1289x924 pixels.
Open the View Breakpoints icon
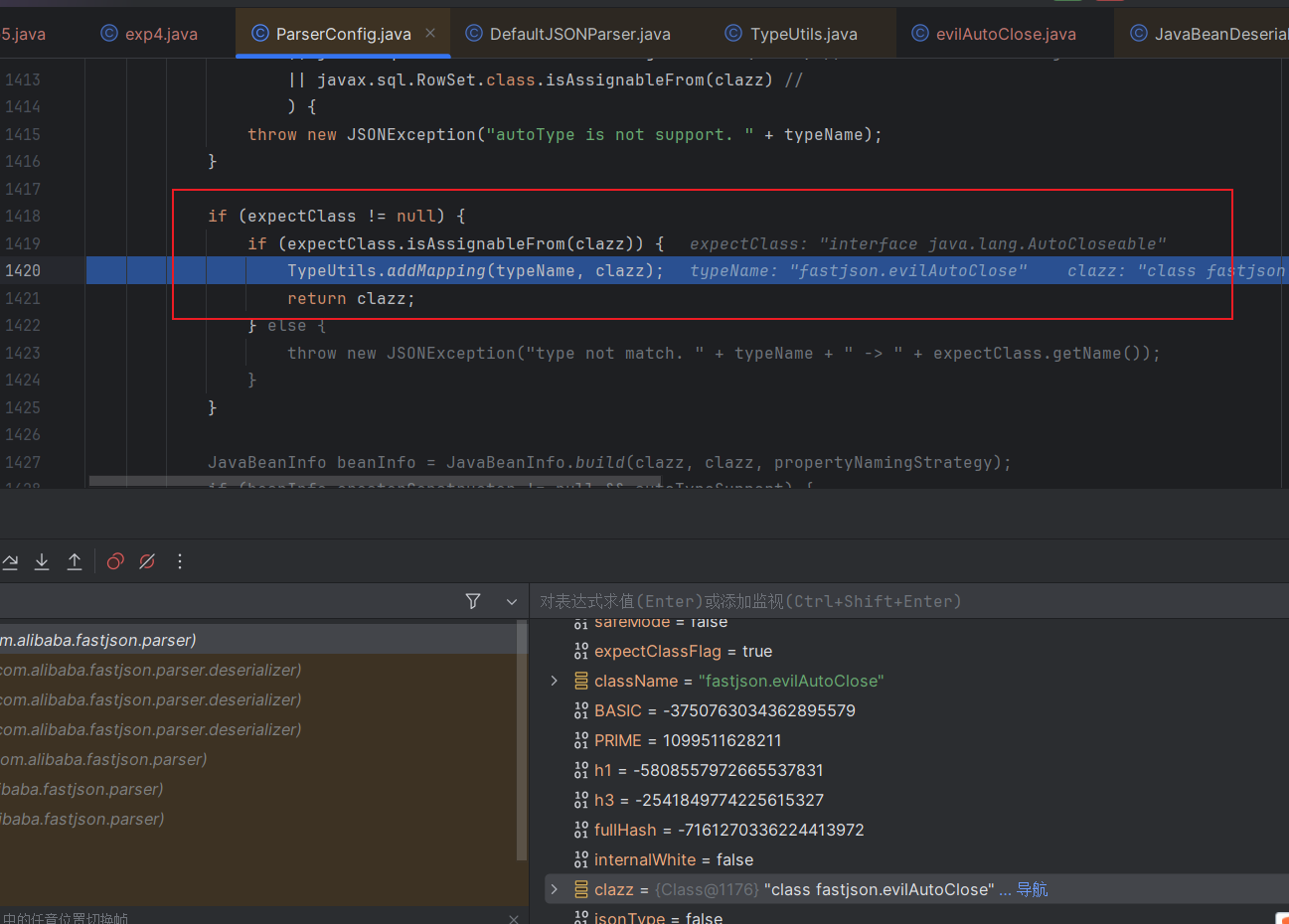click(x=115, y=561)
